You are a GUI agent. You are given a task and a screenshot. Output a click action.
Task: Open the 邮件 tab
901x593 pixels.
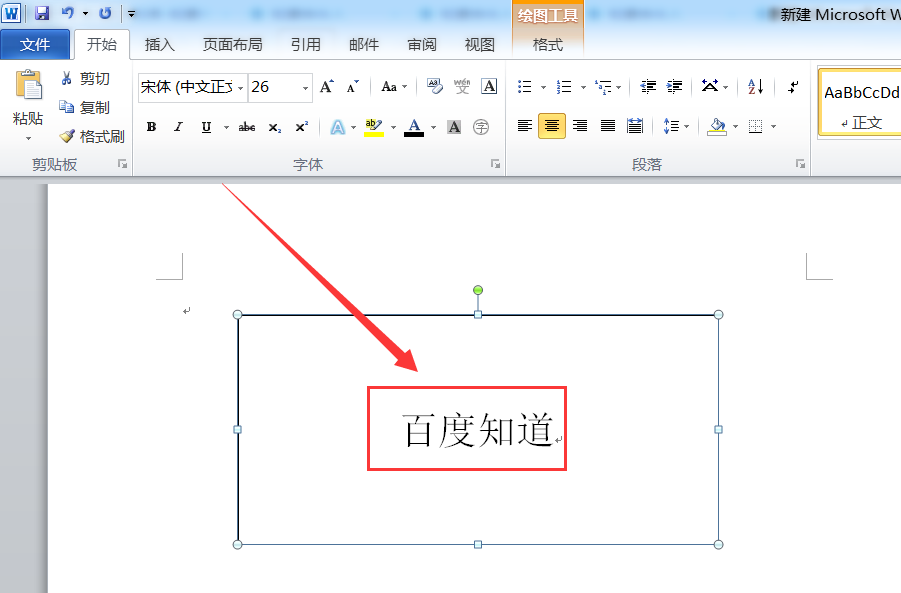(364, 45)
